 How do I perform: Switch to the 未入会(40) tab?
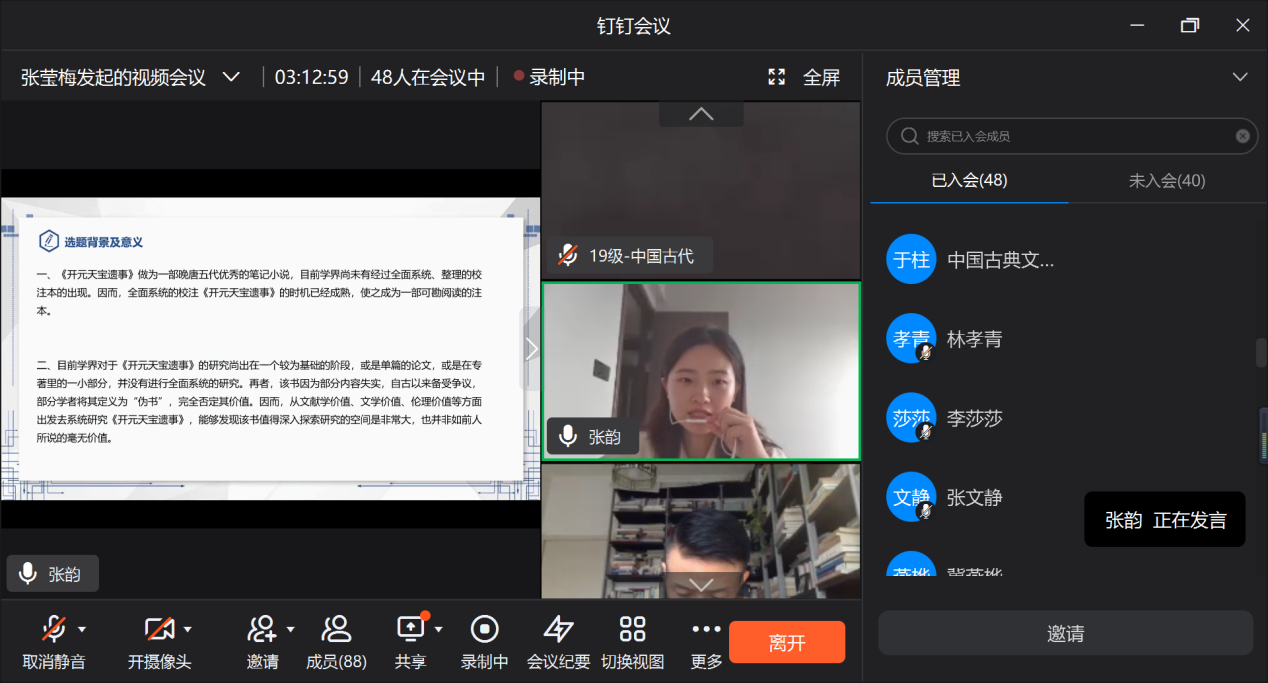[x=1166, y=181]
